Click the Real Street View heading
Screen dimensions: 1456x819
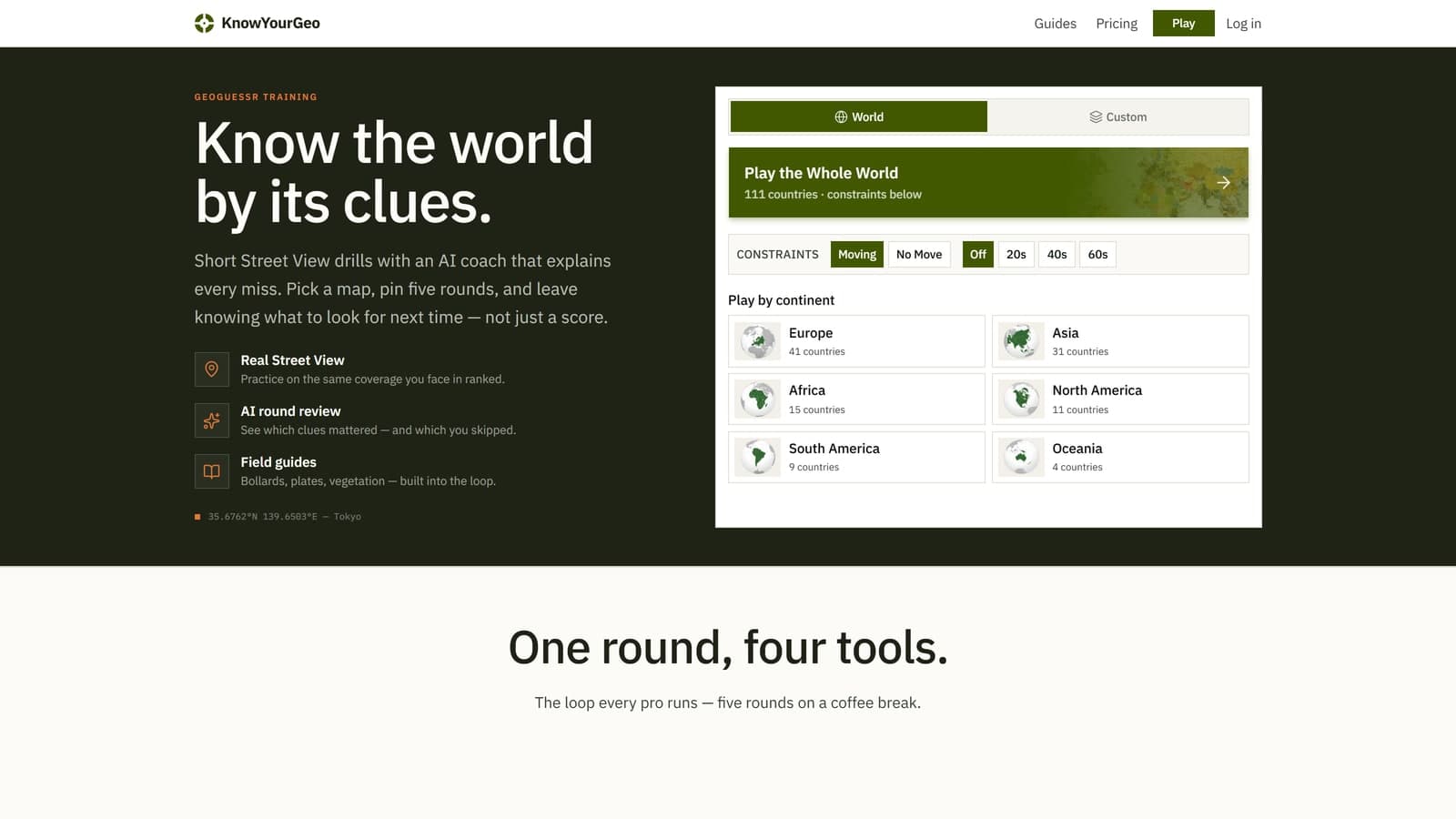click(292, 360)
